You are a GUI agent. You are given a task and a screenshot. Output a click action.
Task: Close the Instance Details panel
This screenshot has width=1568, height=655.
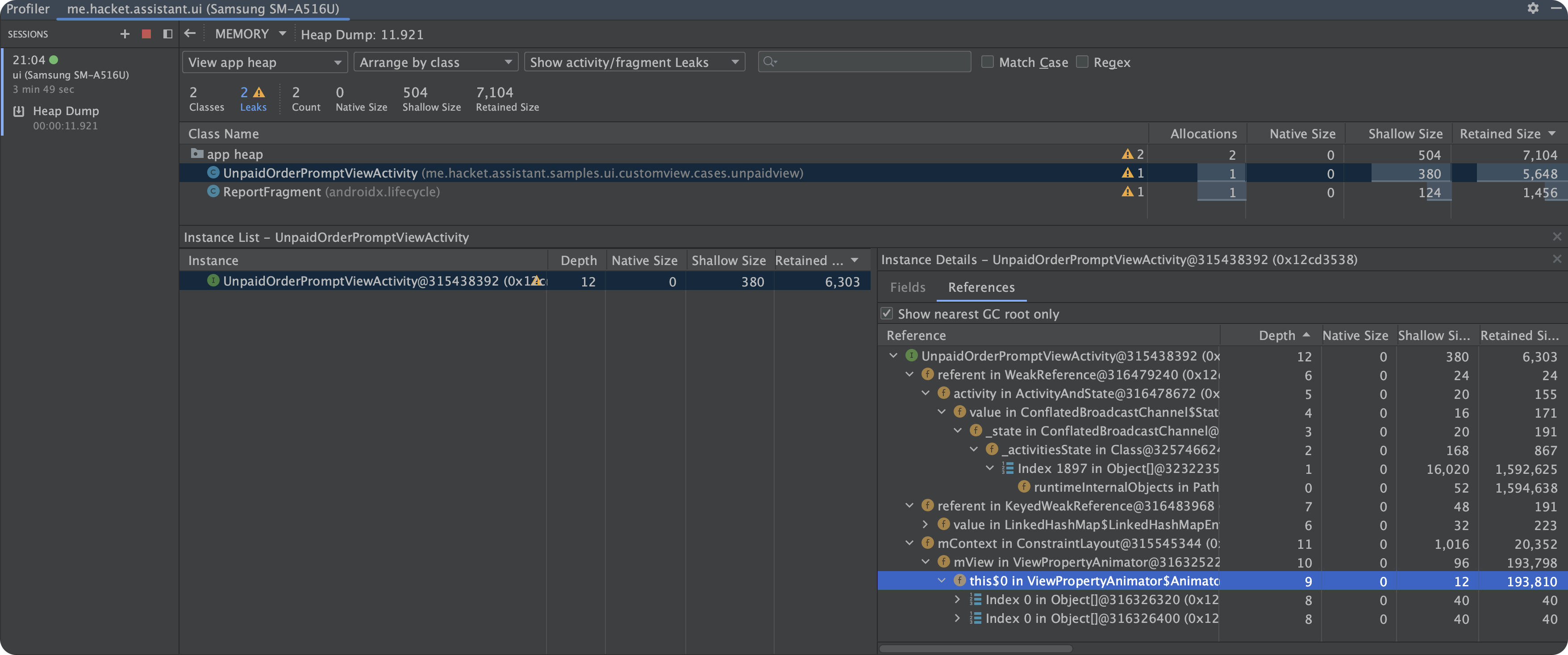[x=1556, y=259]
